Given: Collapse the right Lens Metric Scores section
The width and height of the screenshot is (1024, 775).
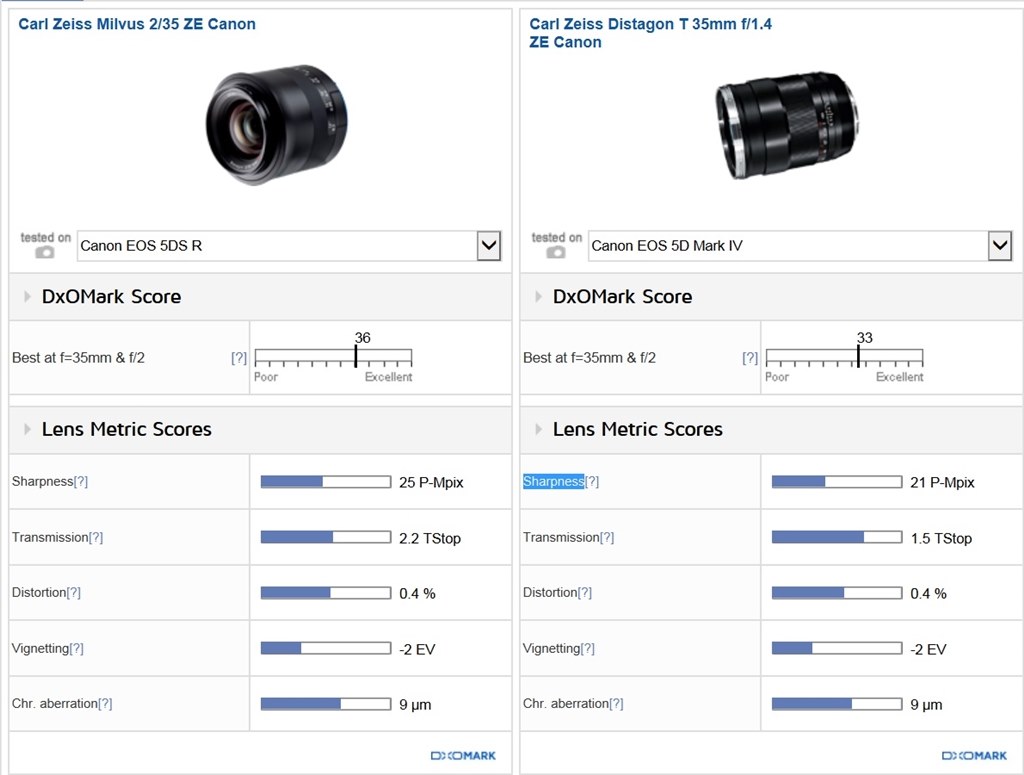Looking at the screenshot, I should 538,429.
